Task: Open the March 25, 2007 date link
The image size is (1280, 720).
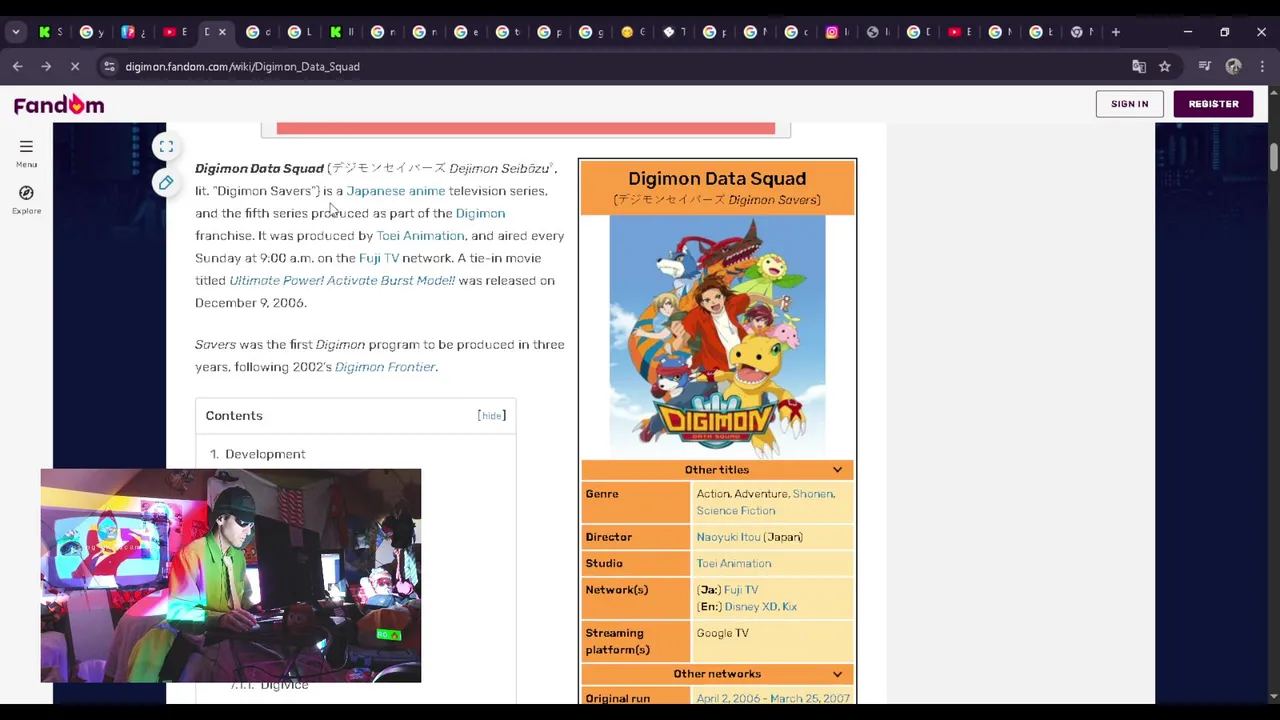Action: coord(811,699)
